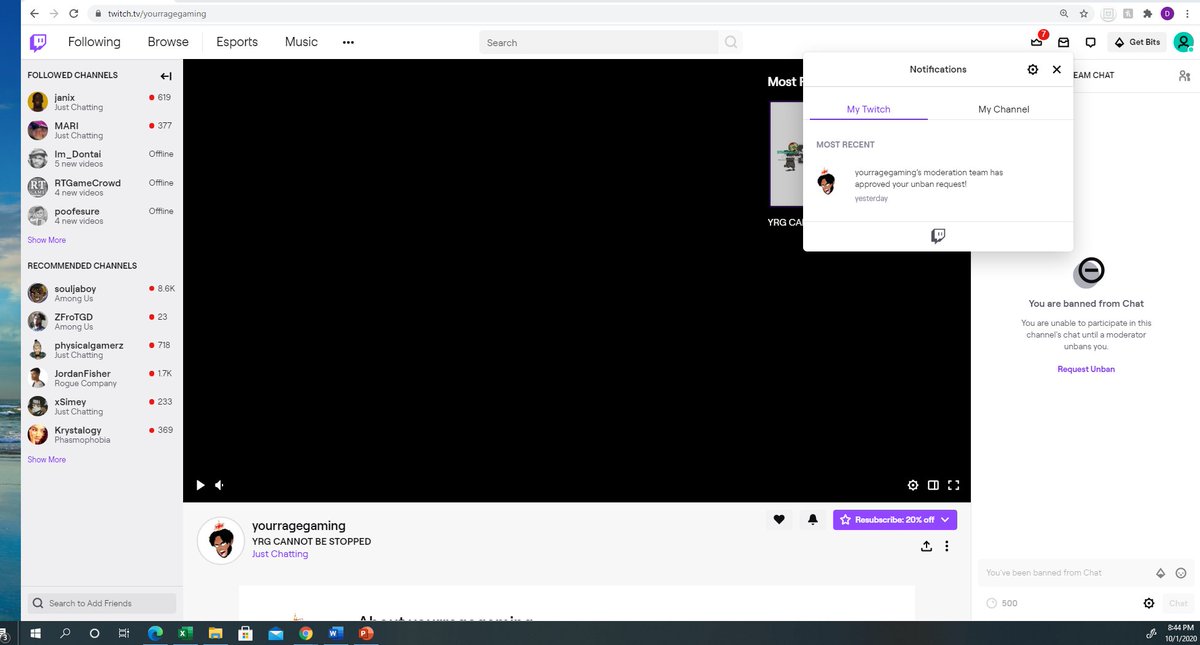Switch to the My Channel notifications tab
The image size is (1200, 645).
click(1003, 109)
